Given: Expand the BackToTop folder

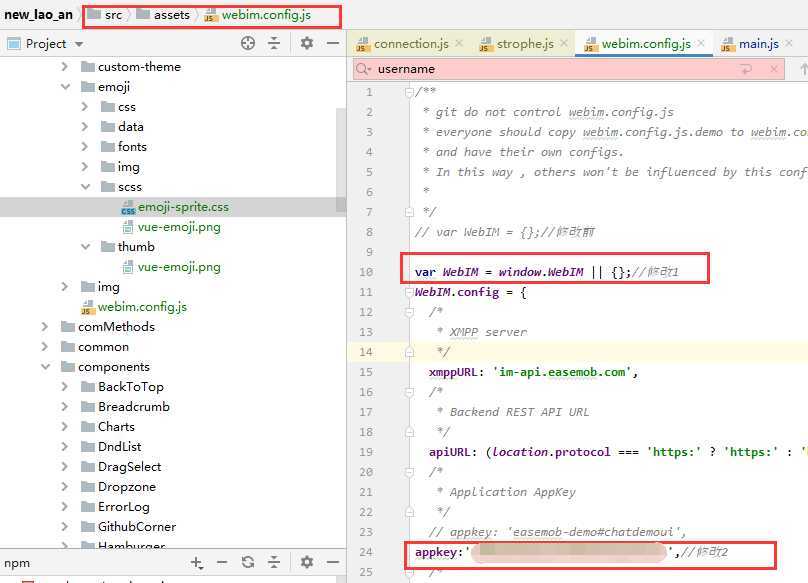Looking at the screenshot, I should (x=64, y=387).
